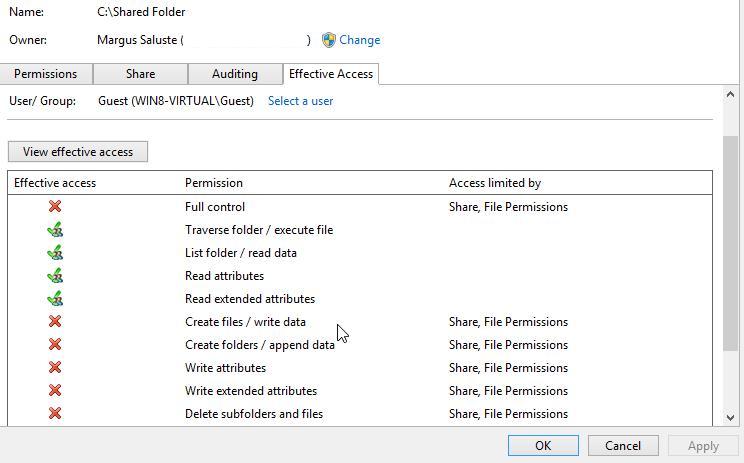The image size is (744, 463).
Task: Click green check for Read extended attributes
Action: click(x=55, y=299)
